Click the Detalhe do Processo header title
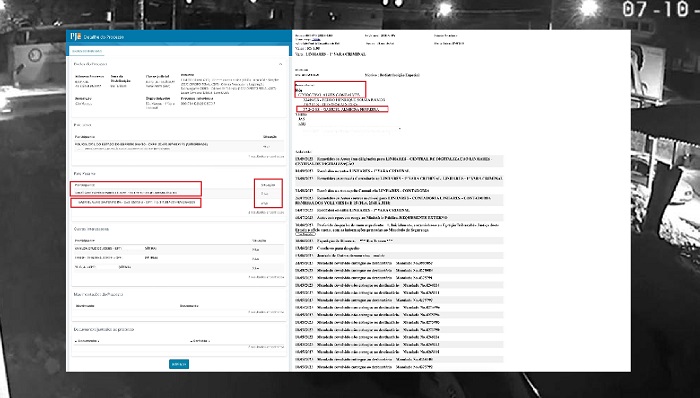This screenshot has width=700, height=398. 104,37
